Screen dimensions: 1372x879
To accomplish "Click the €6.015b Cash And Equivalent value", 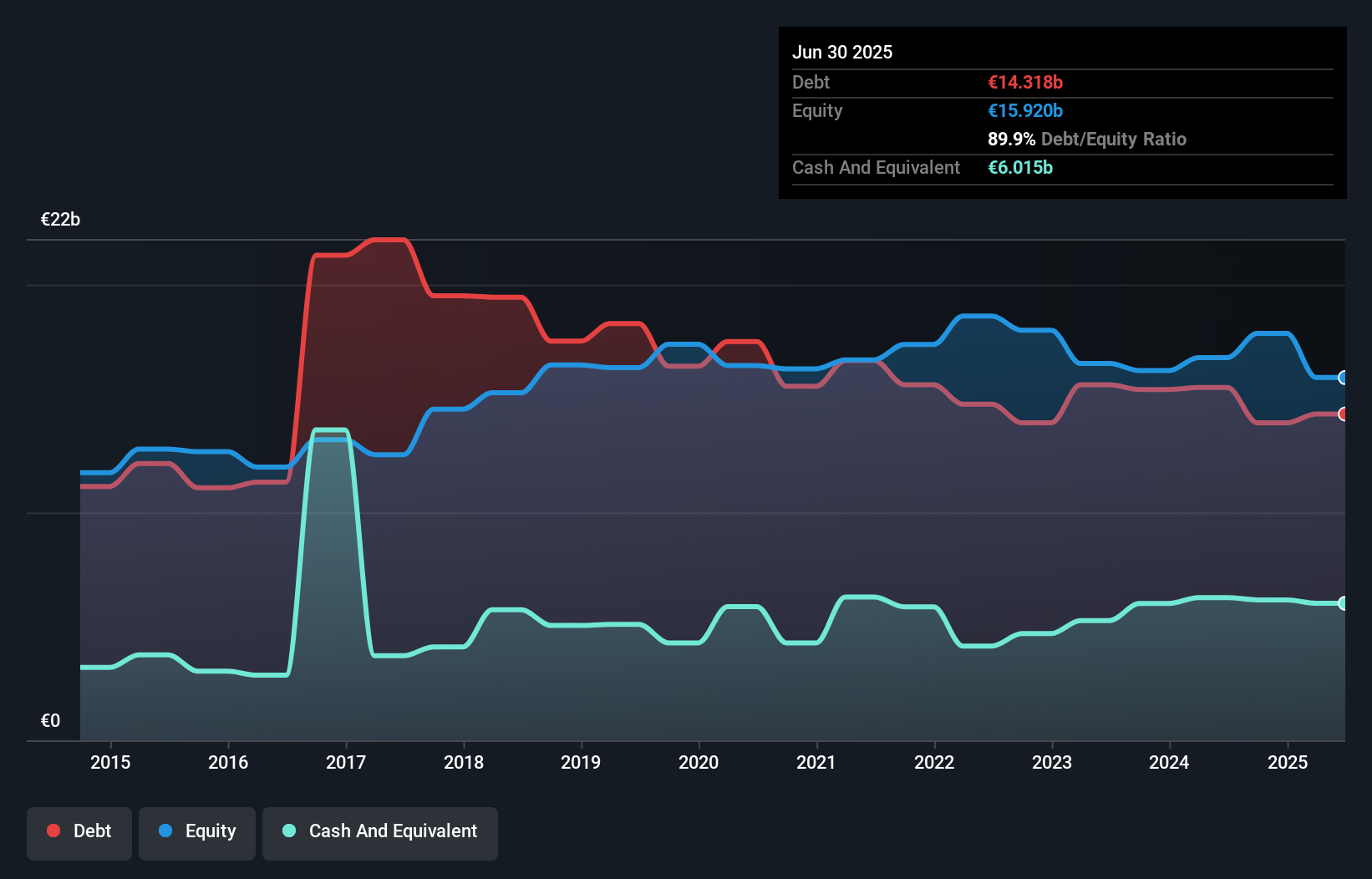I will point(1020,168).
